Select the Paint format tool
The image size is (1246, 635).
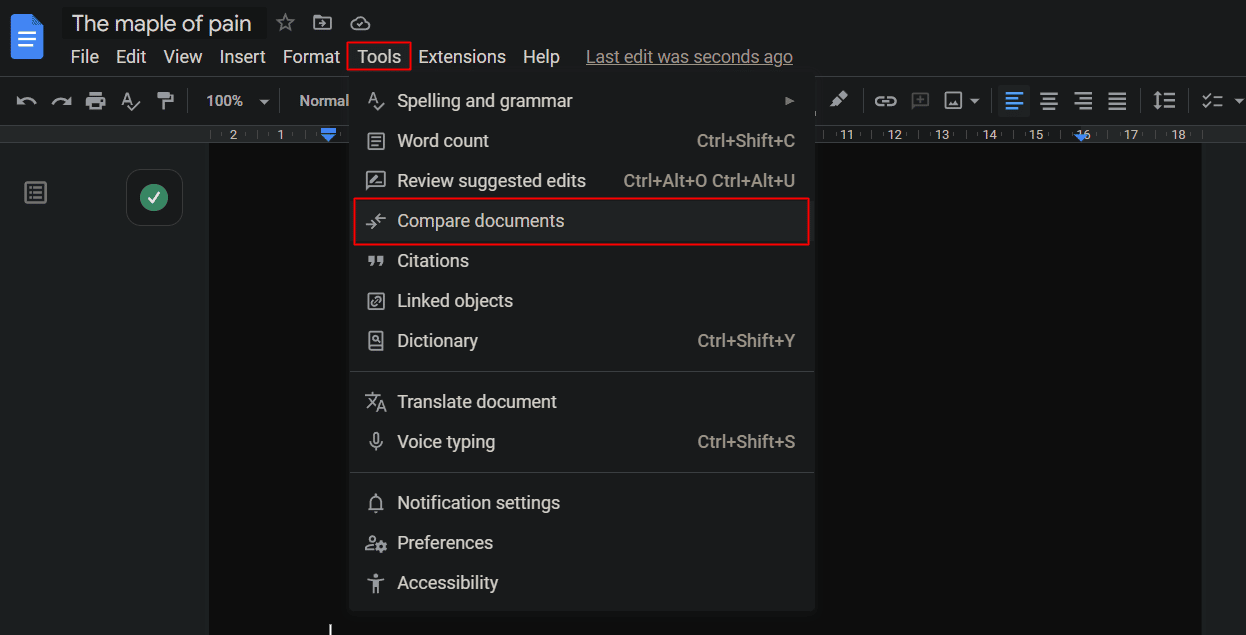point(165,101)
